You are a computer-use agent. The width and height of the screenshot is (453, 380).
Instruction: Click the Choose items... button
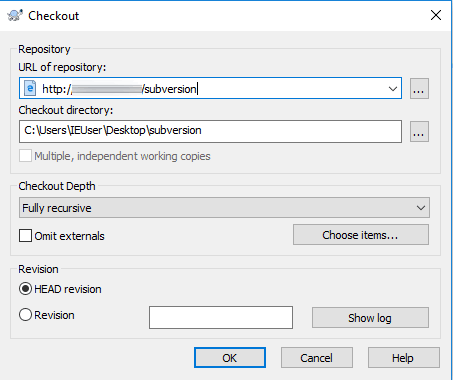(361, 235)
